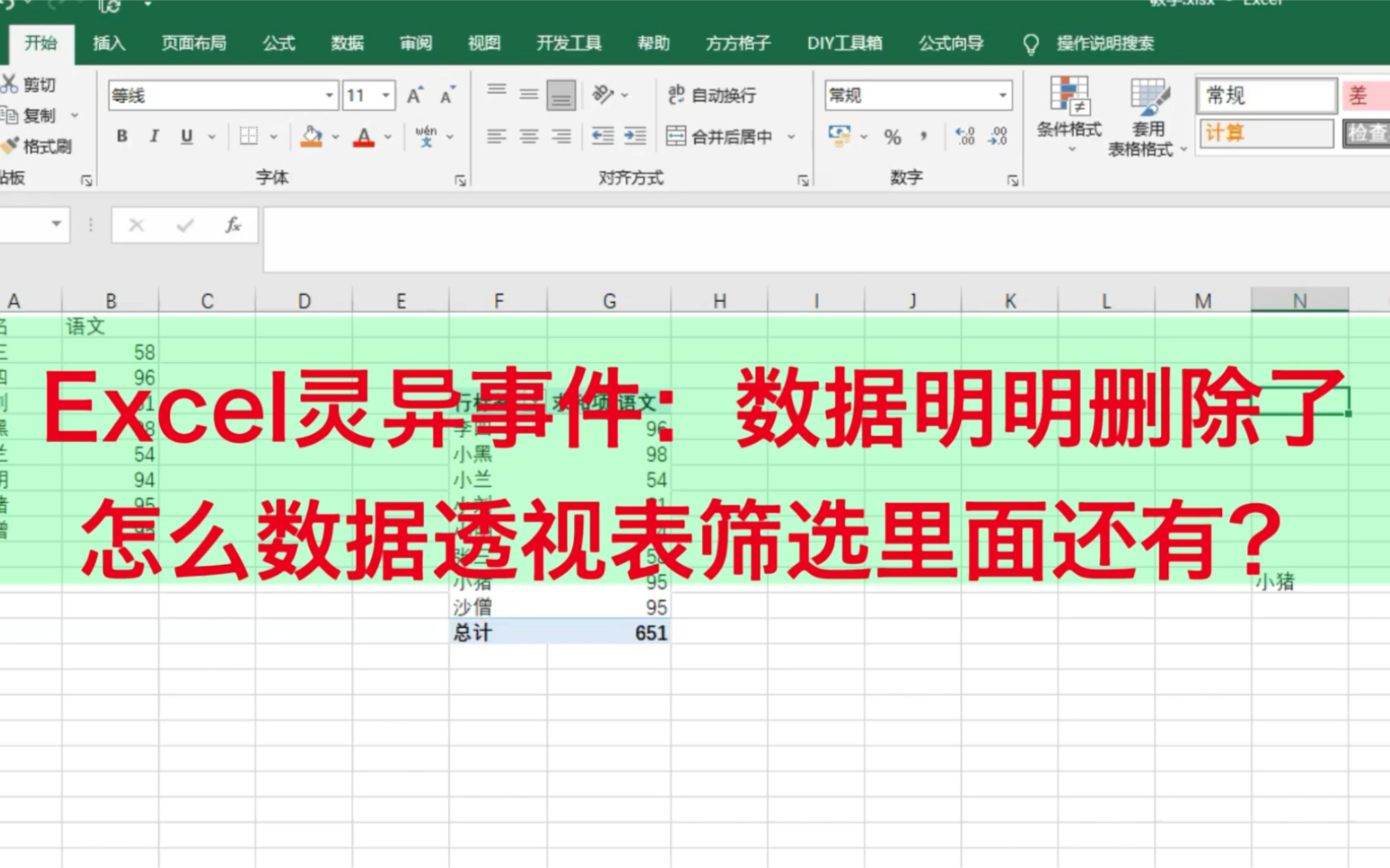Increase font size with larger A
1390x868 pixels.
pyautogui.click(x=415, y=95)
